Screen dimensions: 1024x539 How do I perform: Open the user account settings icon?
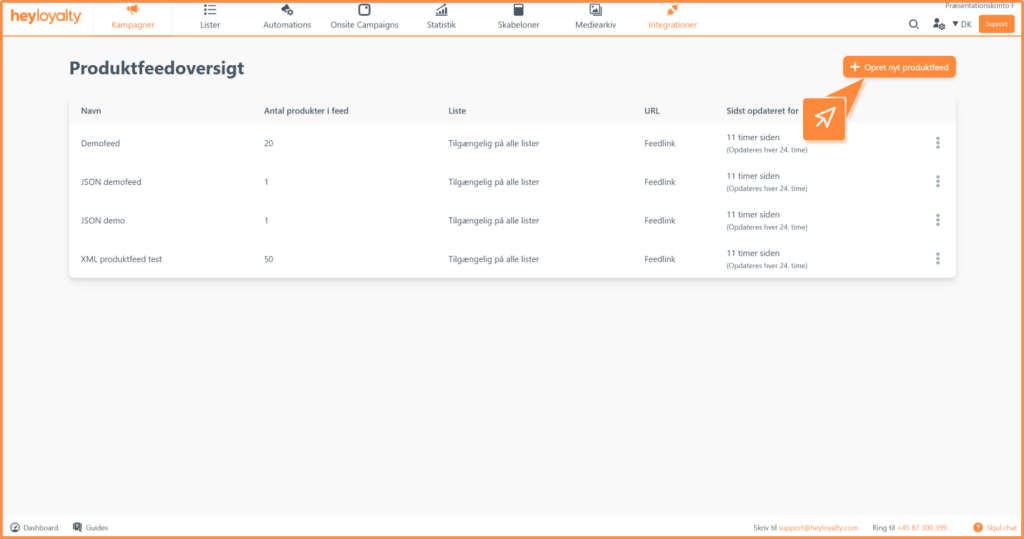pos(939,24)
